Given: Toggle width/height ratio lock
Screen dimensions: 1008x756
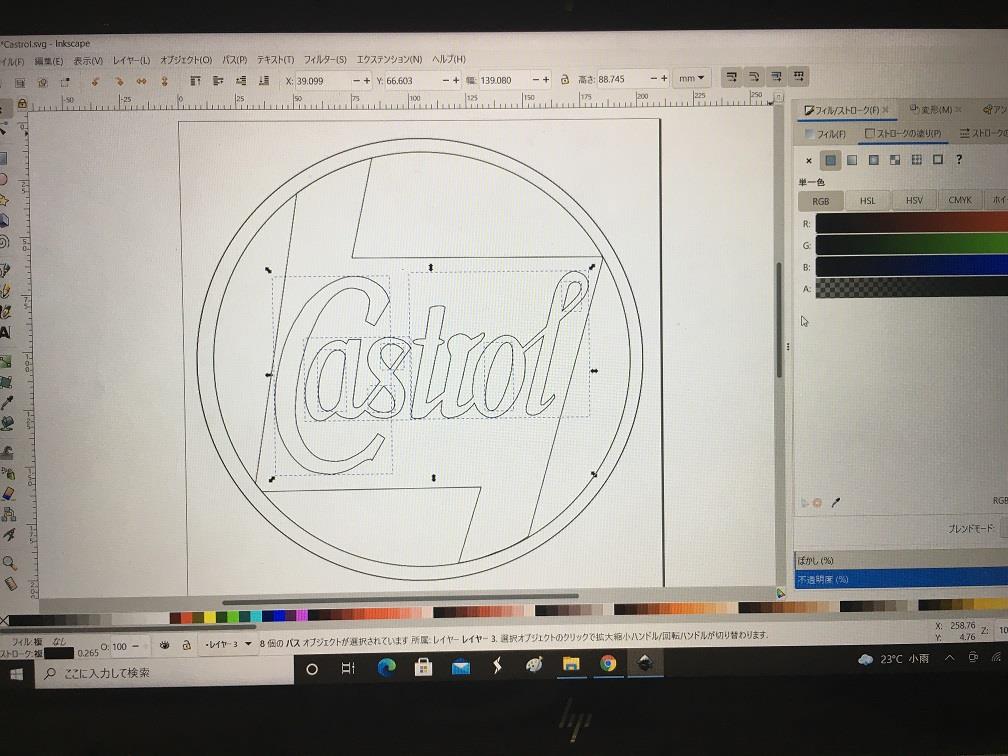Looking at the screenshot, I should (x=564, y=80).
